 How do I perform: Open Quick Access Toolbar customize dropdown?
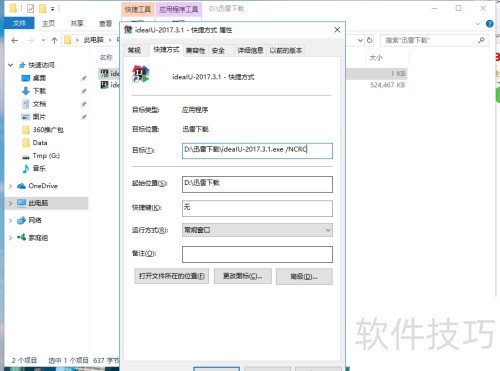tap(53, 9)
